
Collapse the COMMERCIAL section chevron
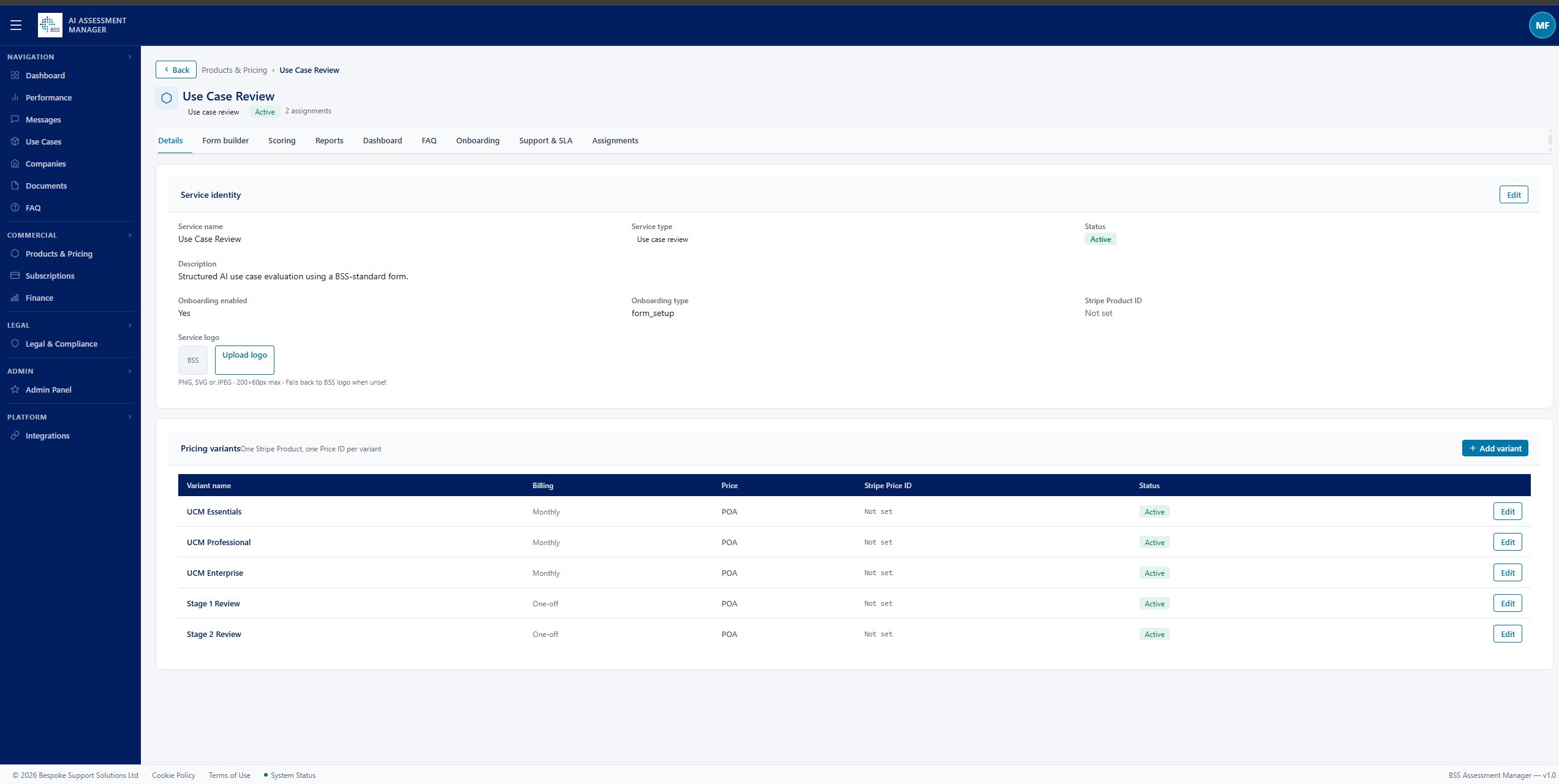pos(130,235)
